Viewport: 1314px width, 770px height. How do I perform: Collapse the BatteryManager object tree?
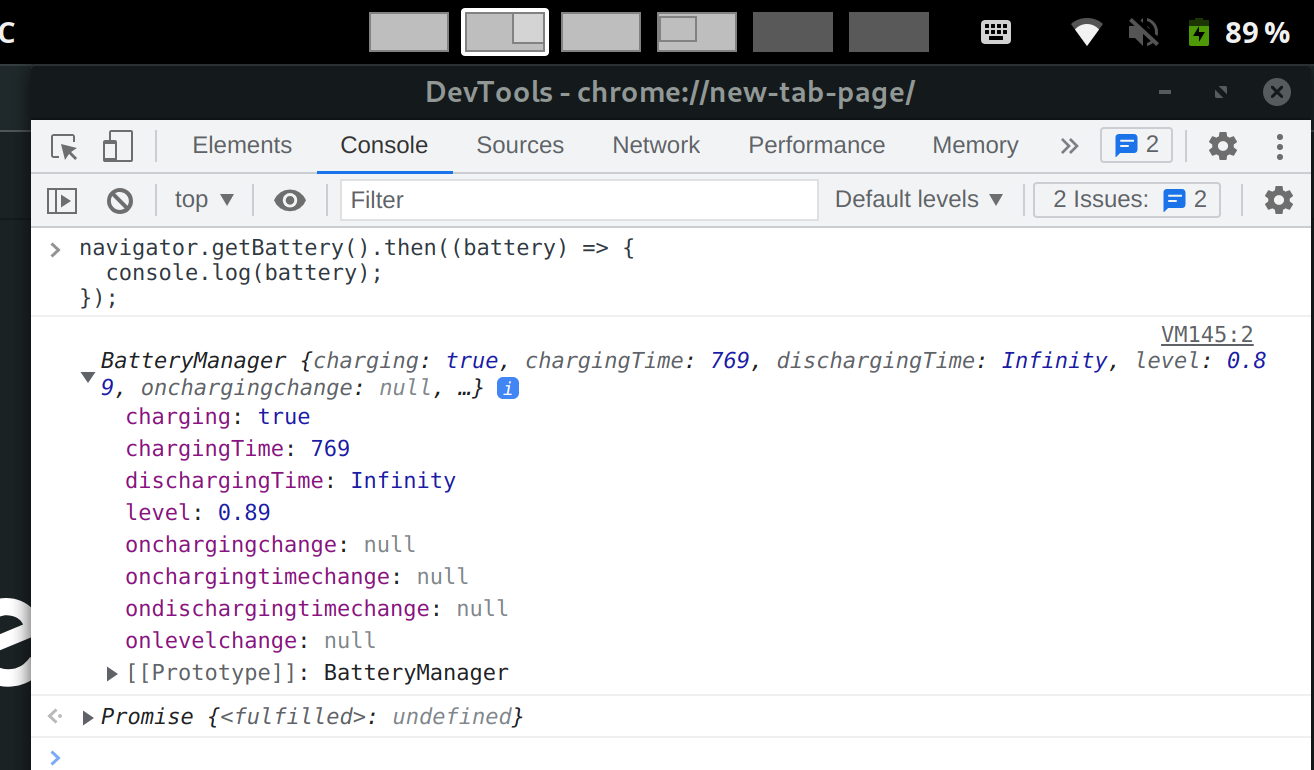(88, 377)
